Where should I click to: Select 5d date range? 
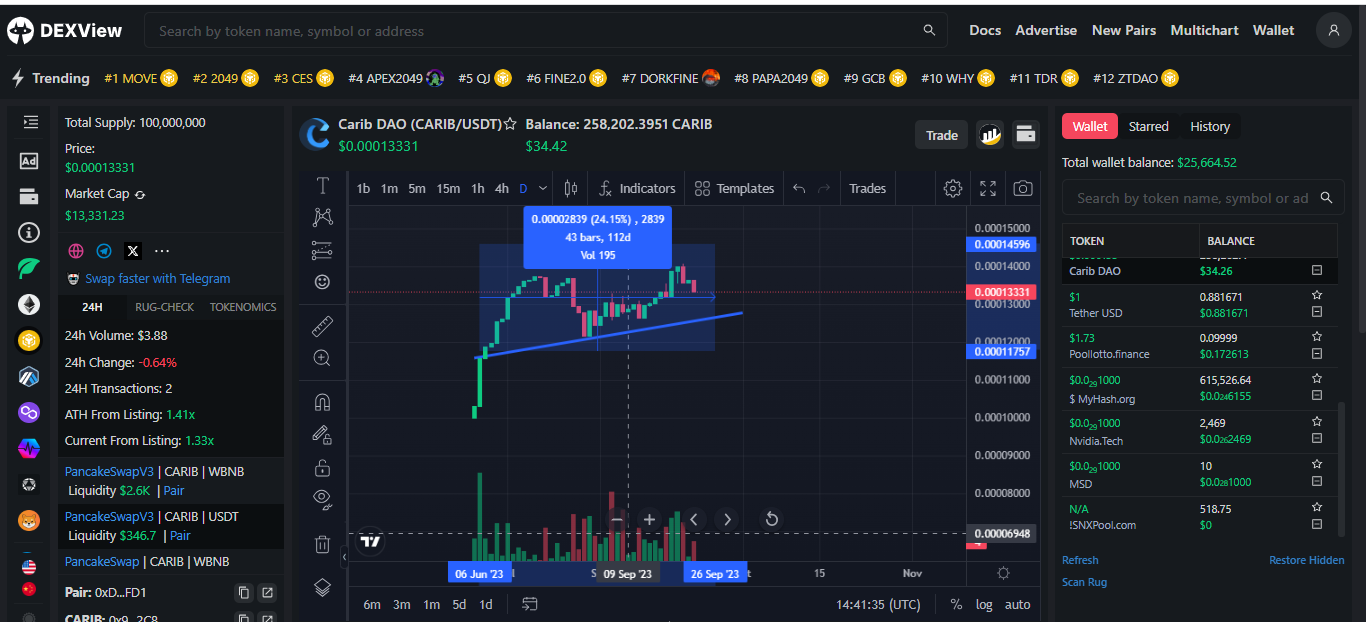[x=459, y=604]
